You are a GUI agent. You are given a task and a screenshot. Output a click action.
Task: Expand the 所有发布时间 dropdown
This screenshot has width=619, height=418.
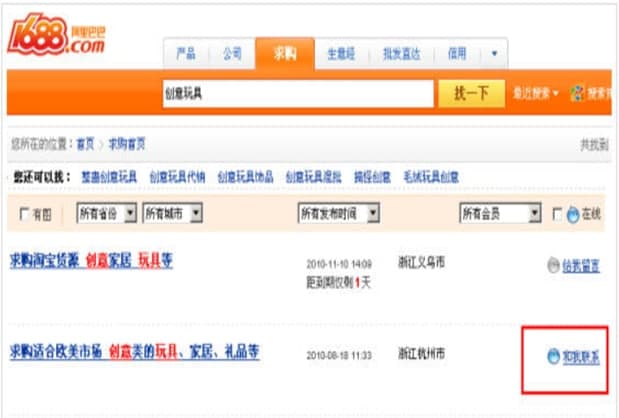pos(339,213)
